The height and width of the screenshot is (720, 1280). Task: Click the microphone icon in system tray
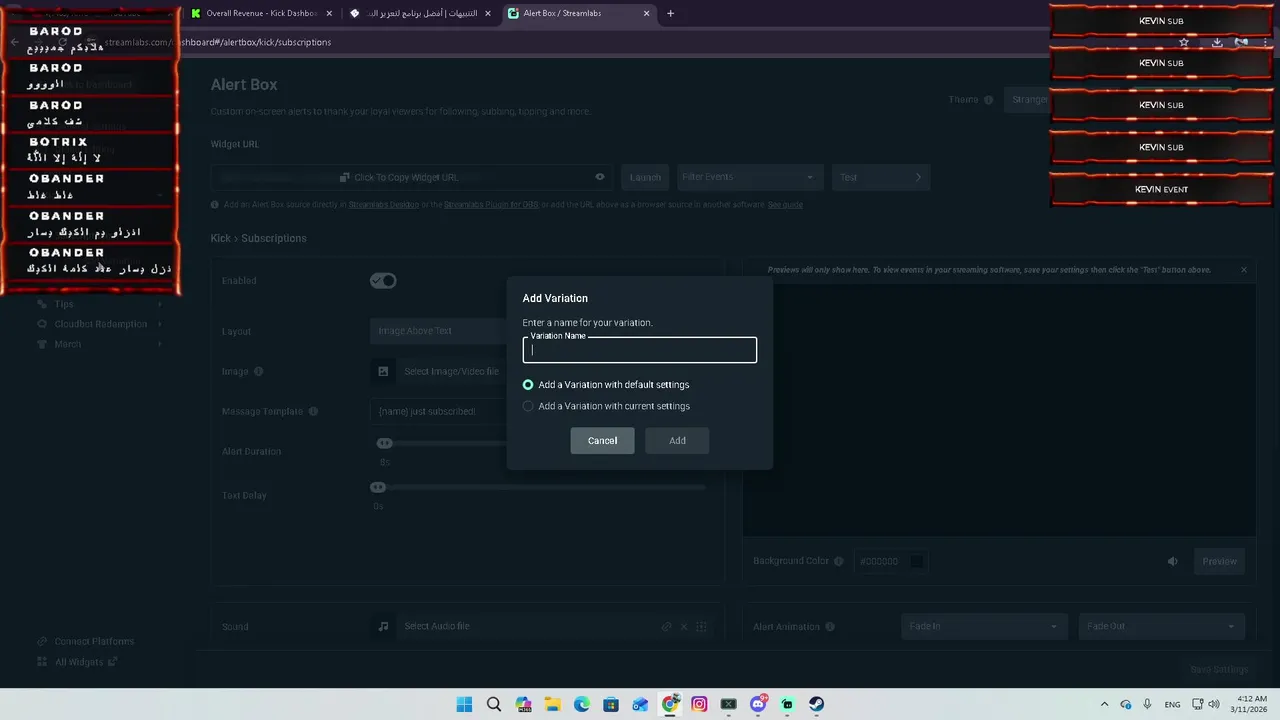tap(1147, 704)
